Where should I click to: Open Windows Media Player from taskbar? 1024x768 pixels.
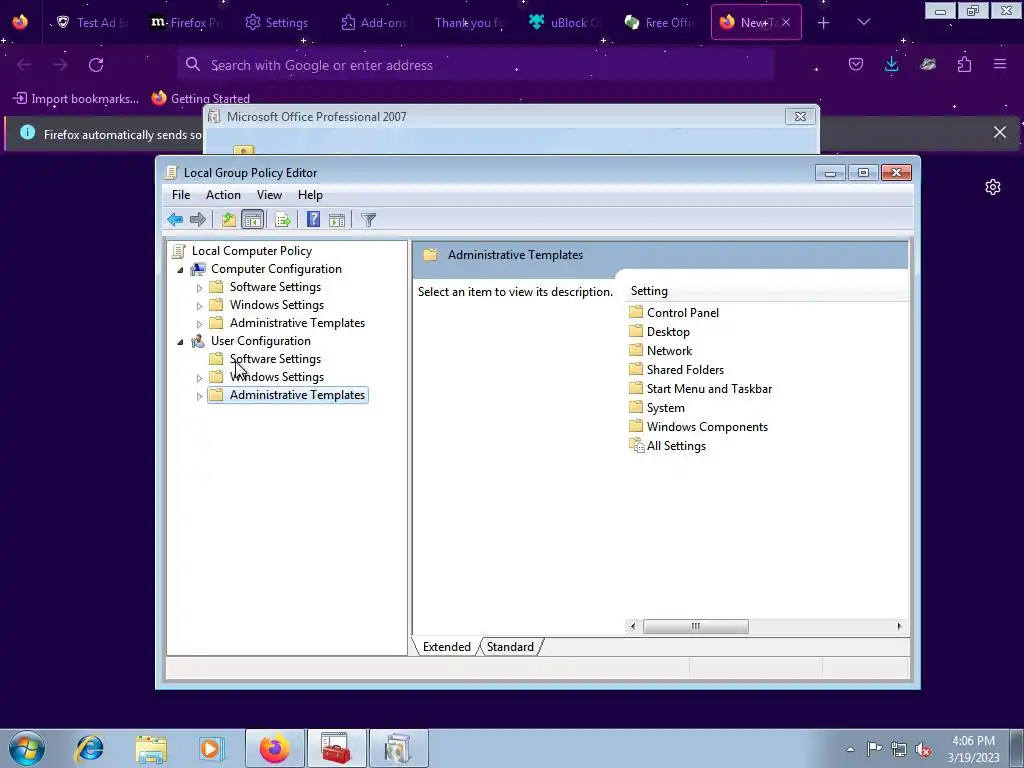pyautogui.click(x=211, y=748)
